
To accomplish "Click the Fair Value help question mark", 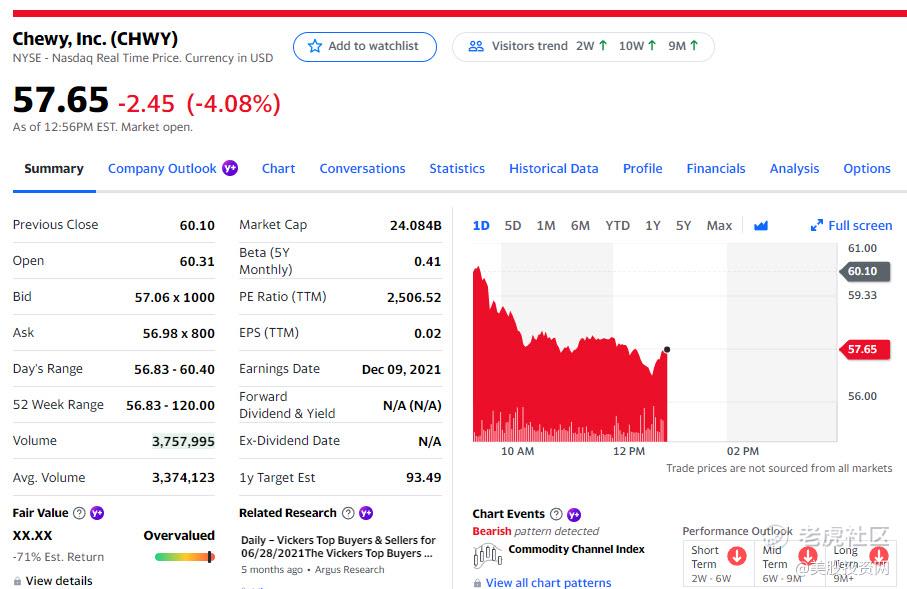I will [x=79, y=513].
